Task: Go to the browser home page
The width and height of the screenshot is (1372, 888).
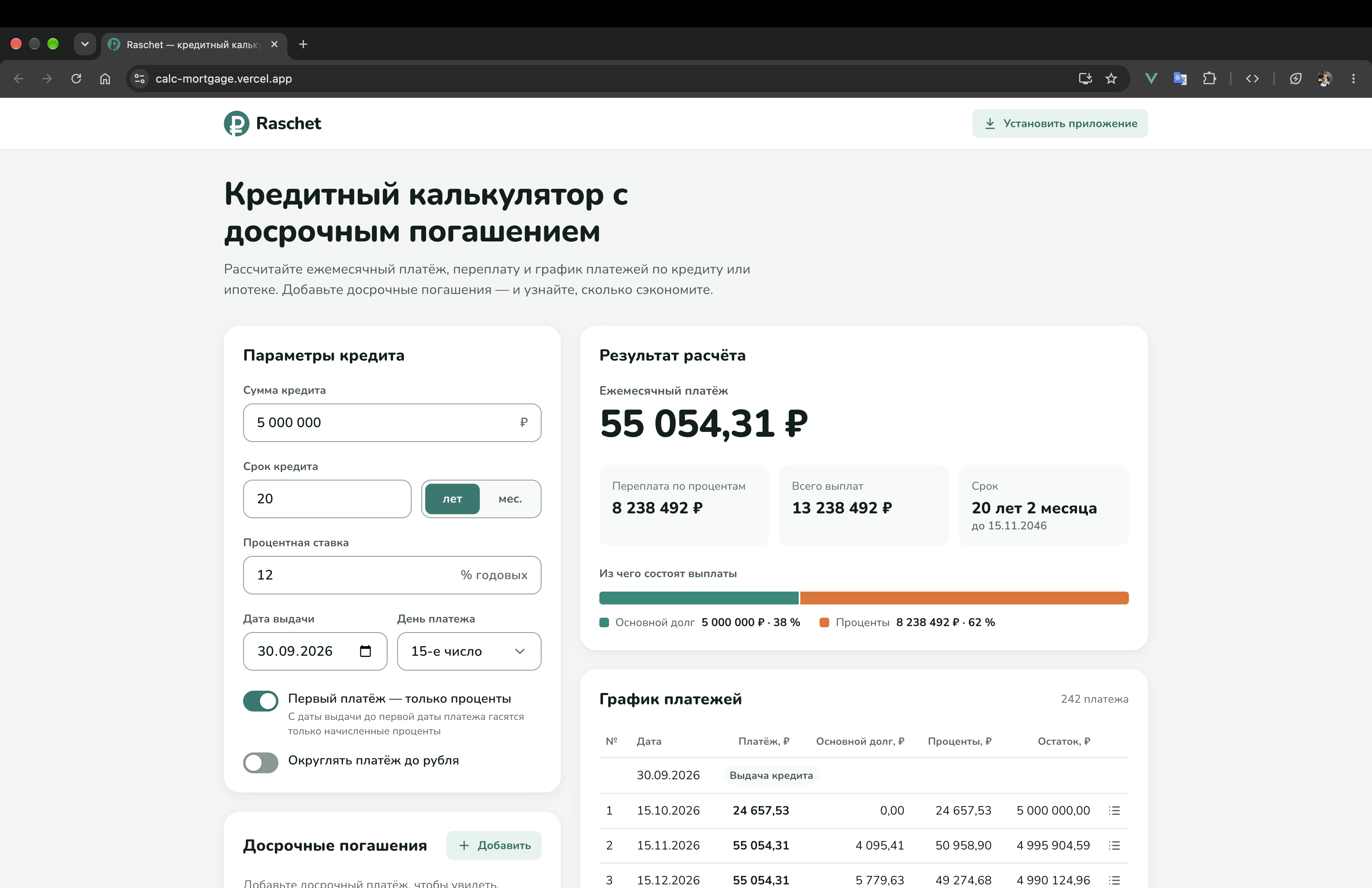Action: pyautogui.click(x=105, y=78)
